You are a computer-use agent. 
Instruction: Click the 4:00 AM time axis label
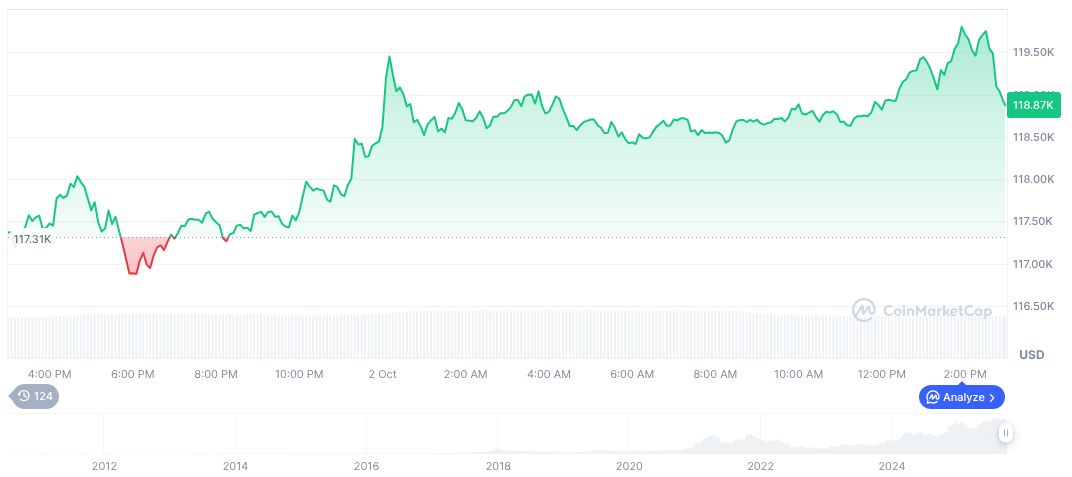tap(549, 374)
